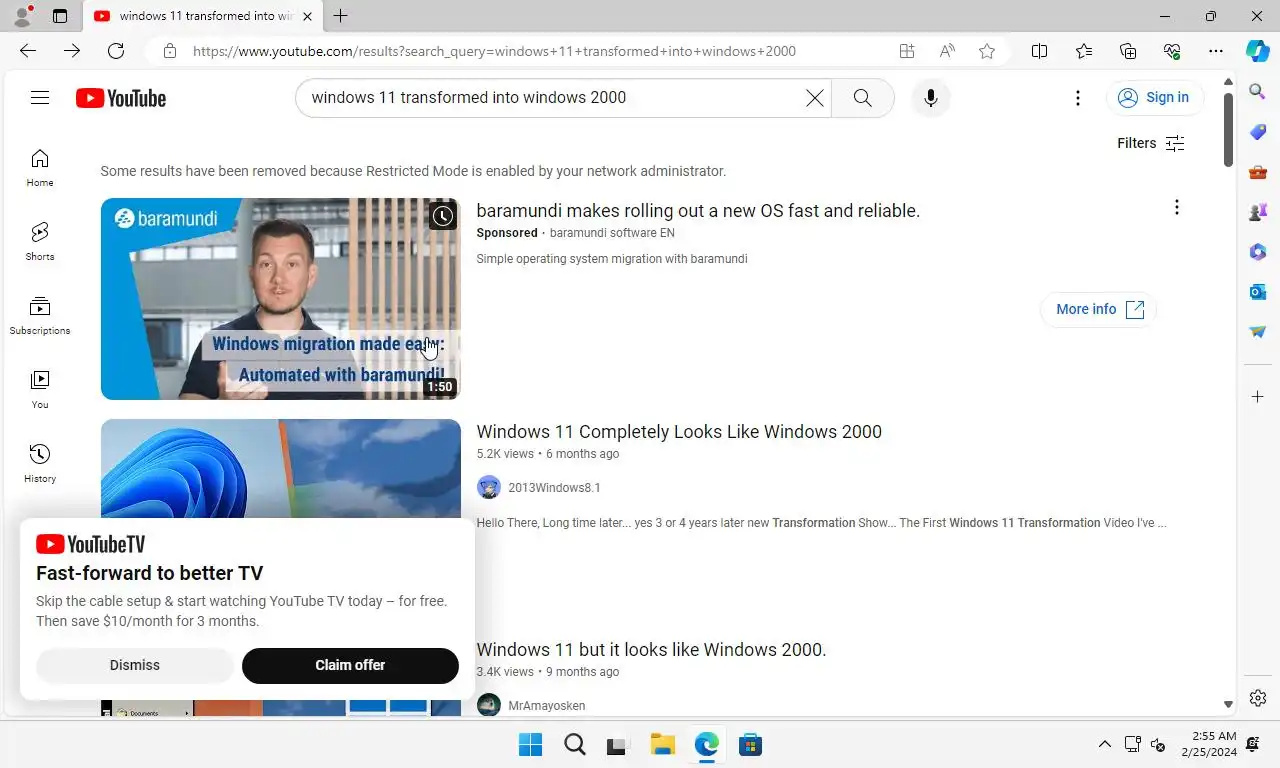Click 2013Windows8.1 channel avatar
Image resolution: width=1280 pixels, height=768 pixels.
[488, 488]
